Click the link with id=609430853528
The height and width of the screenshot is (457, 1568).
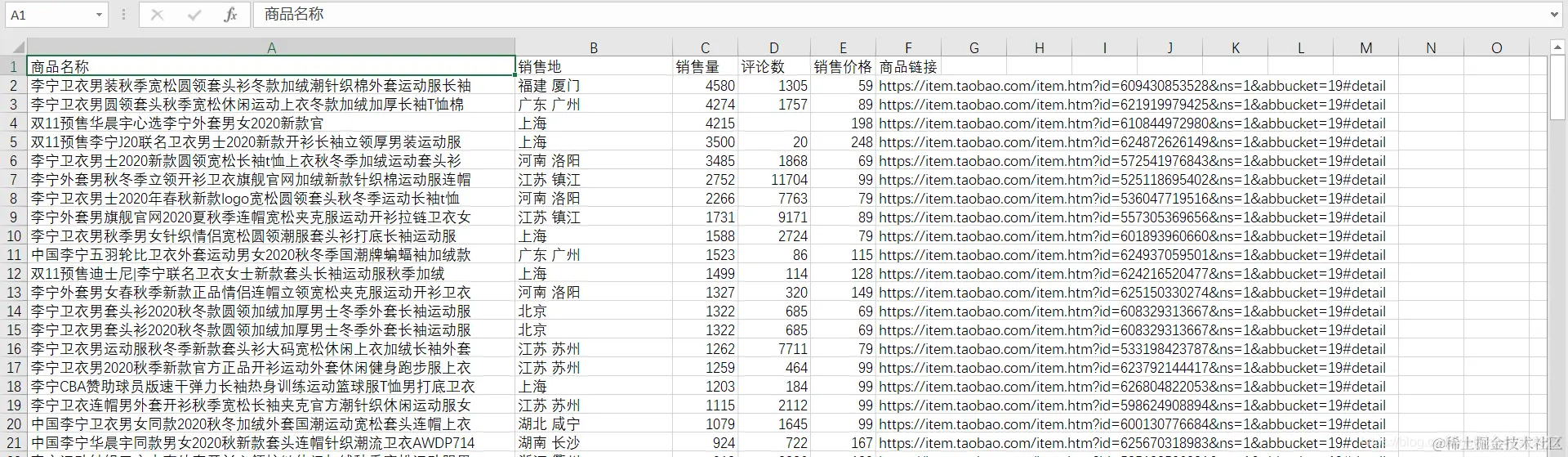point(1132,85)
